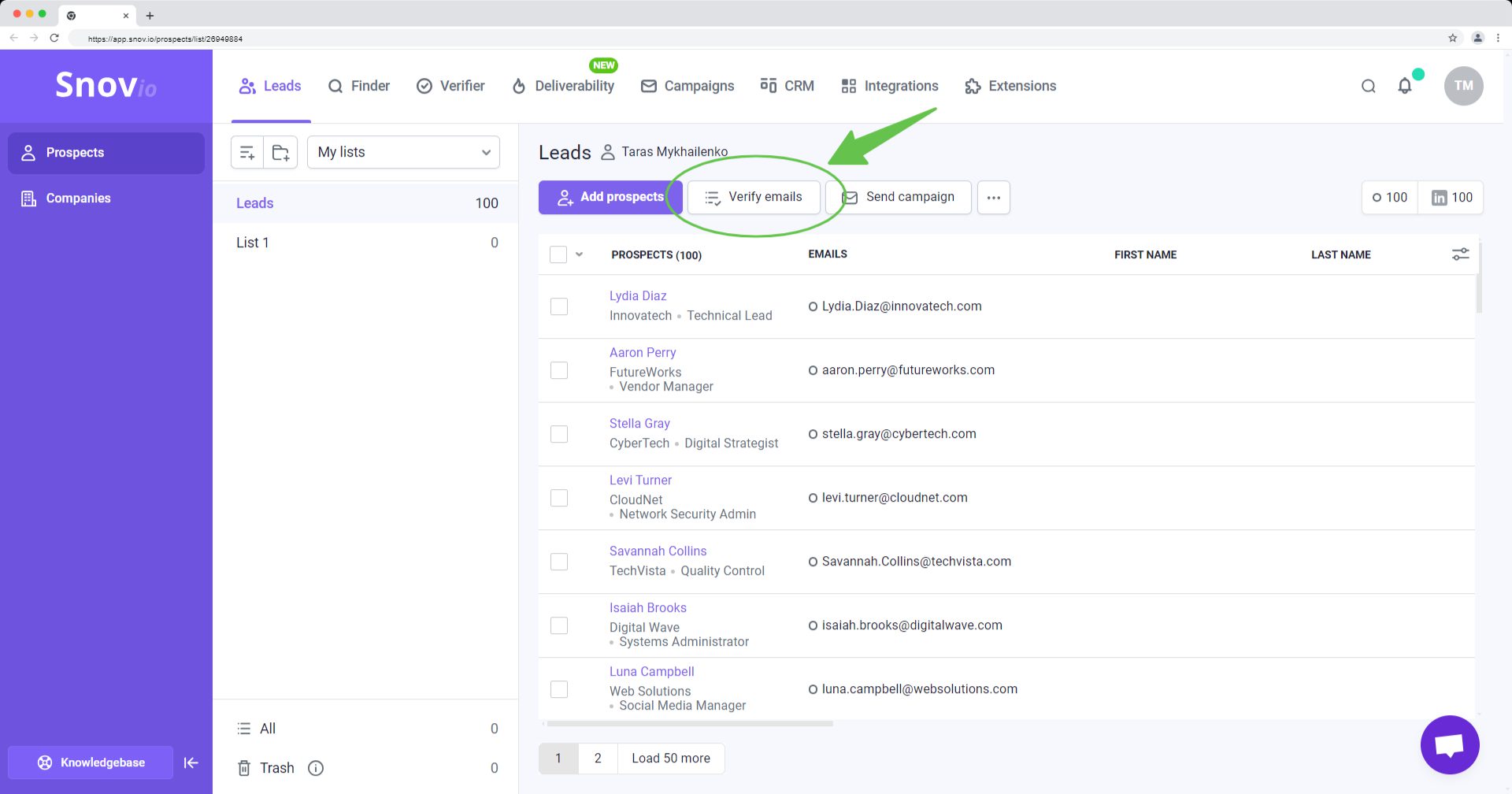Image resolution: width=1512 pixels, height=794 pixels.
Task: Open the notifications bell
Action: click(x=1405, y=86)
